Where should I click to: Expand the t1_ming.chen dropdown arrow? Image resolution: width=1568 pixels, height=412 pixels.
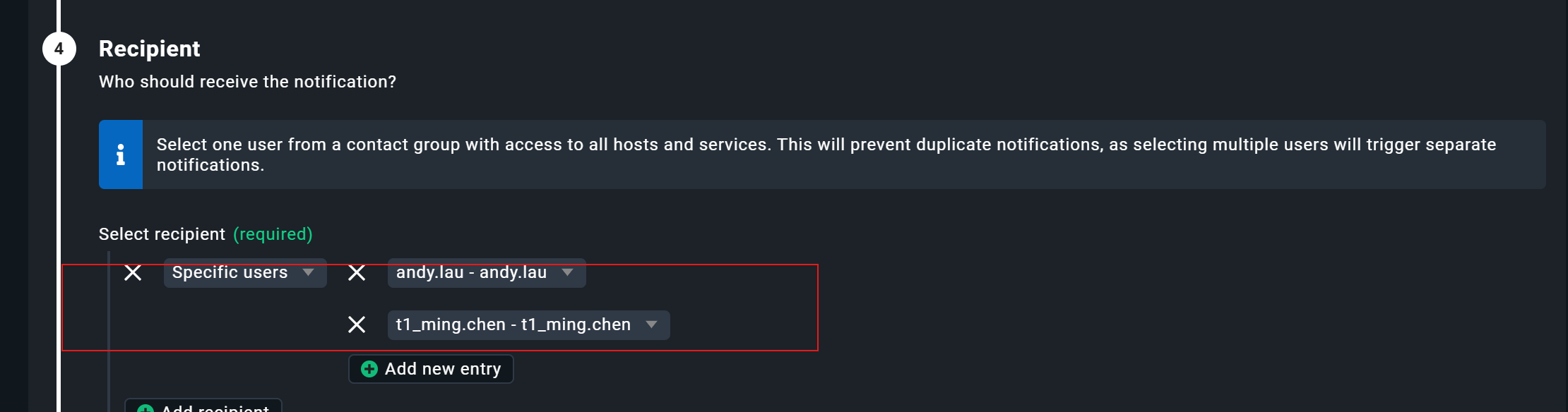pyautogui.click(x=651, y=325)
